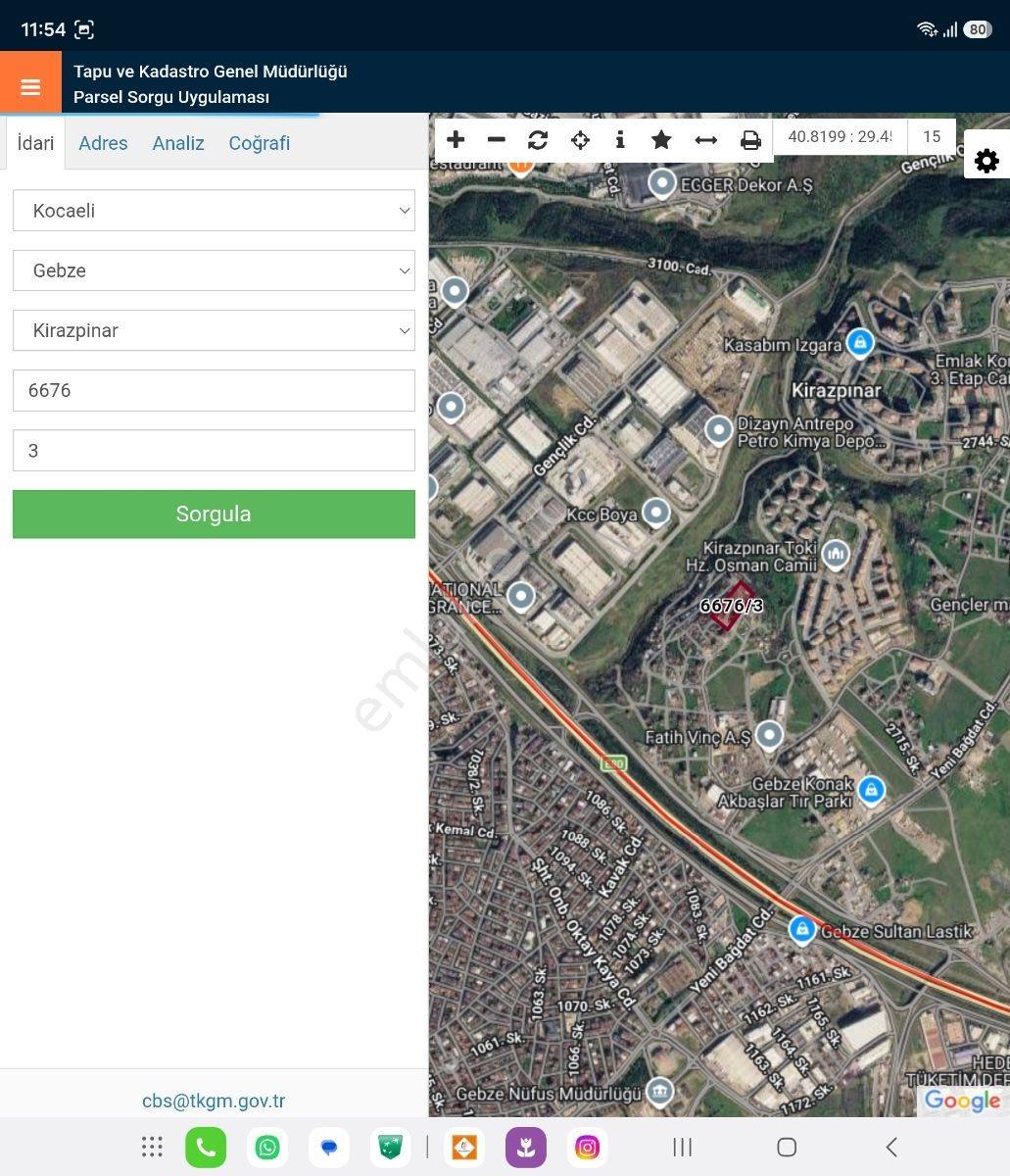Click the star favorites icon

click(x=661, y=139)
